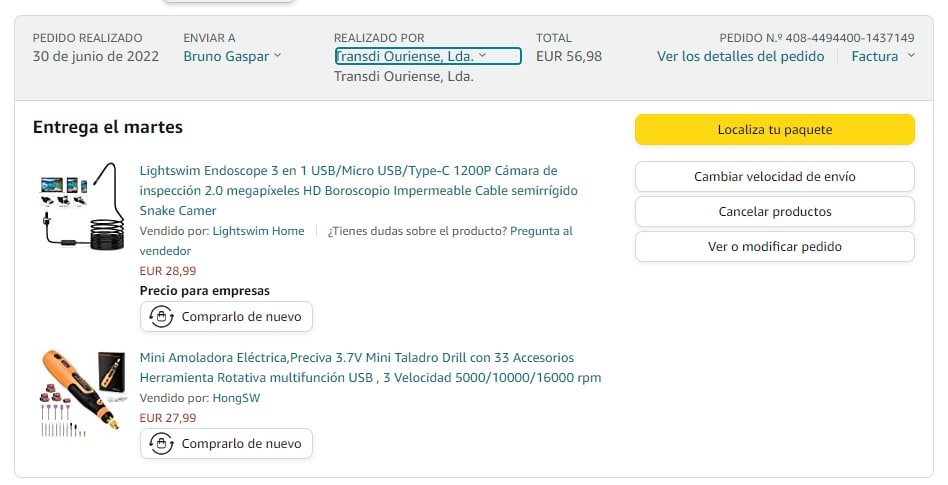The width and height of the screenshot is (948, 485).
Task: Open the Mini Amoladora Eléctrica title link
Action: click(x=370, y=367)
